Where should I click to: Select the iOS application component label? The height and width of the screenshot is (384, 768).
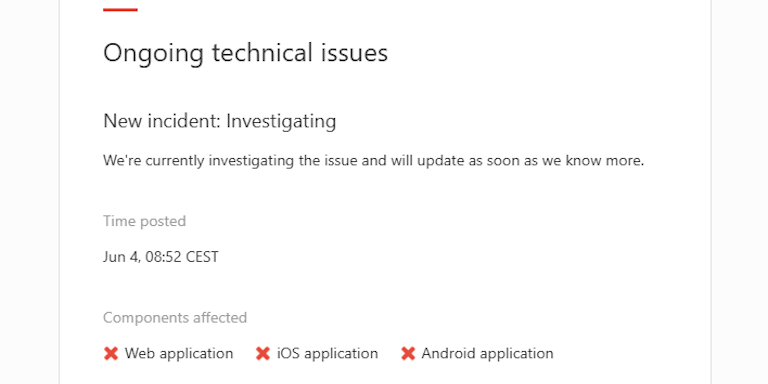click(327, 353)
